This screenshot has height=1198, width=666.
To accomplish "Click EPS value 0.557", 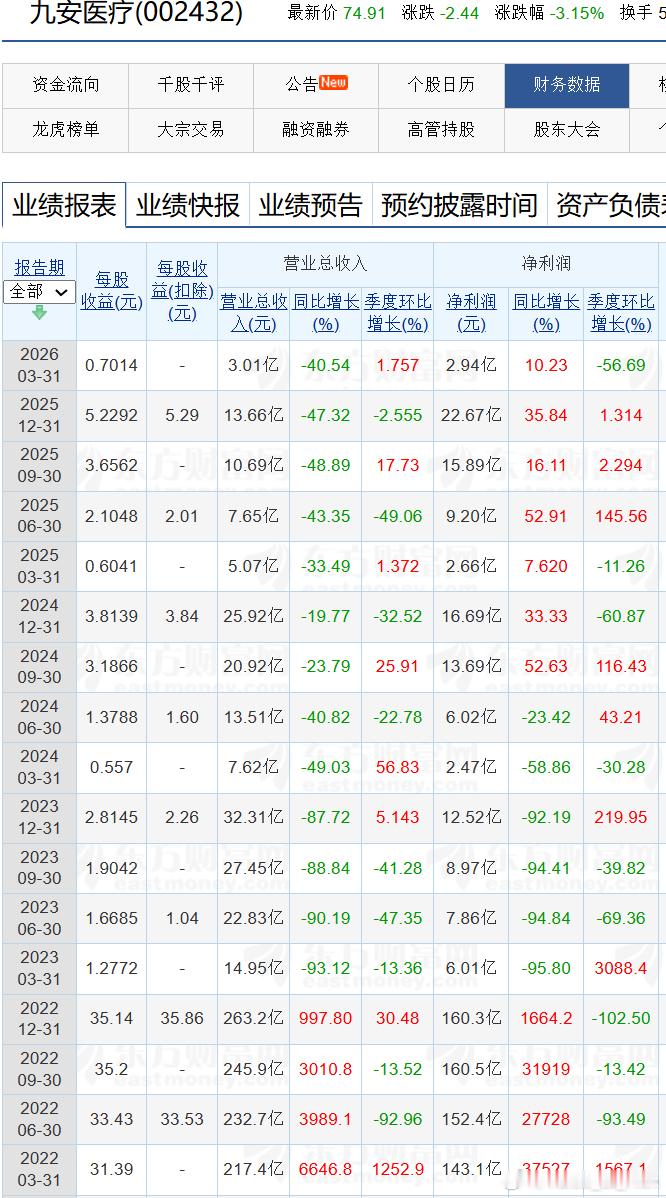I will point(112,767).
